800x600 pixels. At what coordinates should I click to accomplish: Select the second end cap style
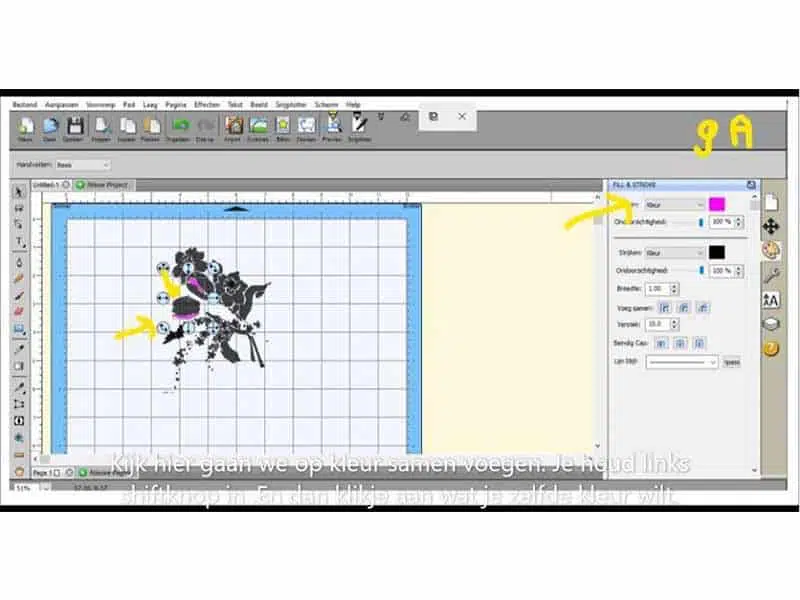pyautogui.click(x=680, y=343)
